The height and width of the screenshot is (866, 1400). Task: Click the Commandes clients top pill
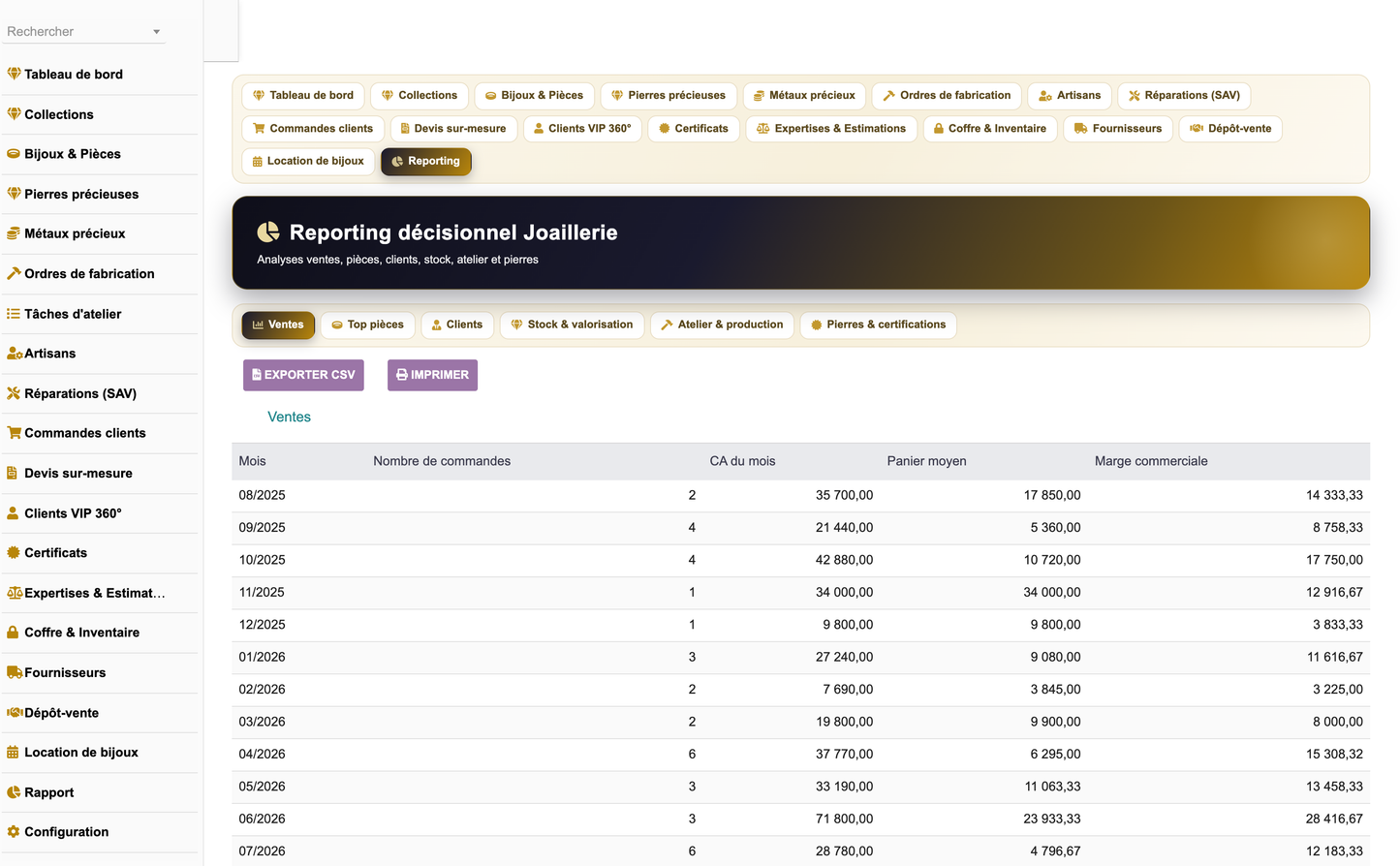point(313,129)
